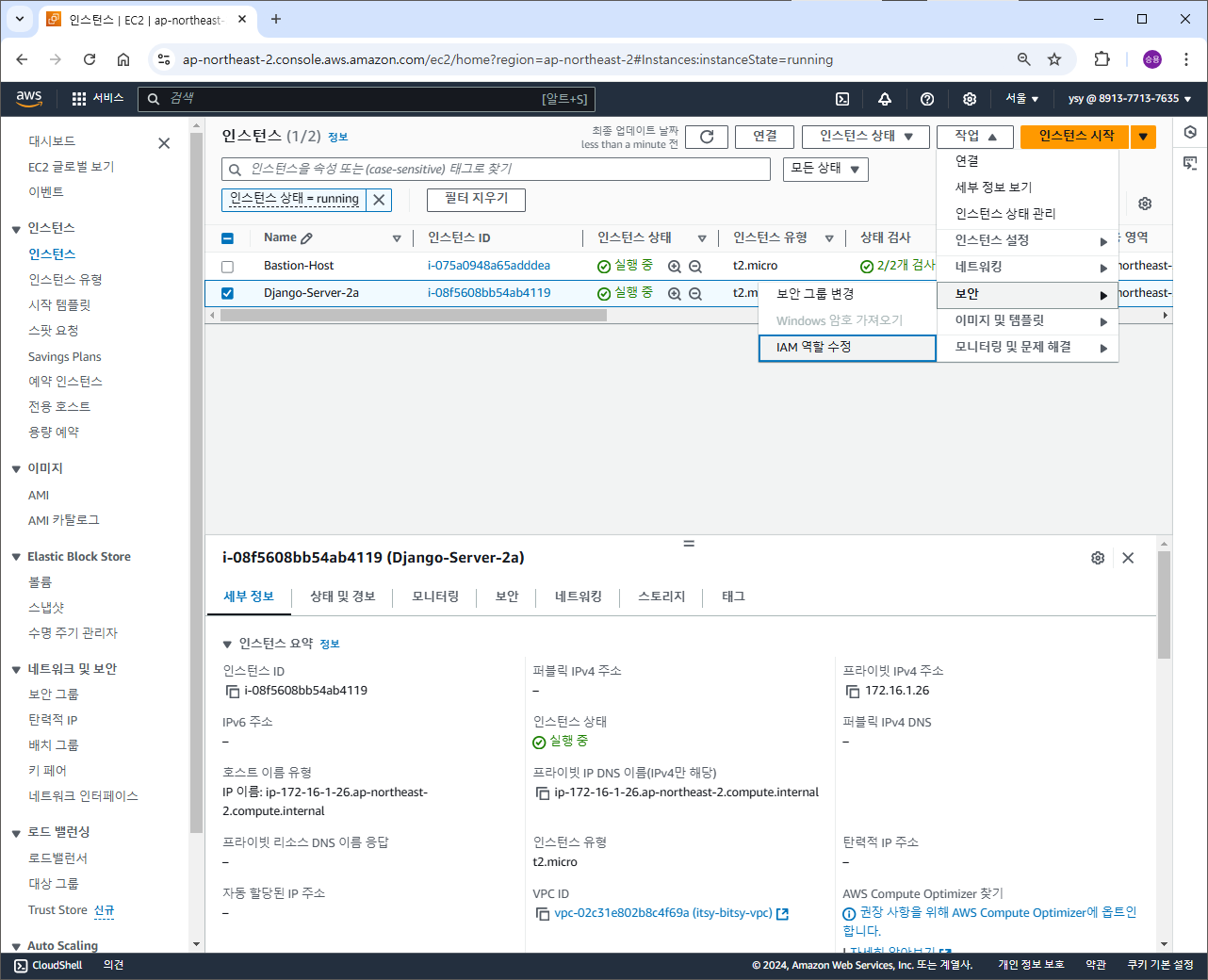Open the Image and templates submenu

point(1027,321)
